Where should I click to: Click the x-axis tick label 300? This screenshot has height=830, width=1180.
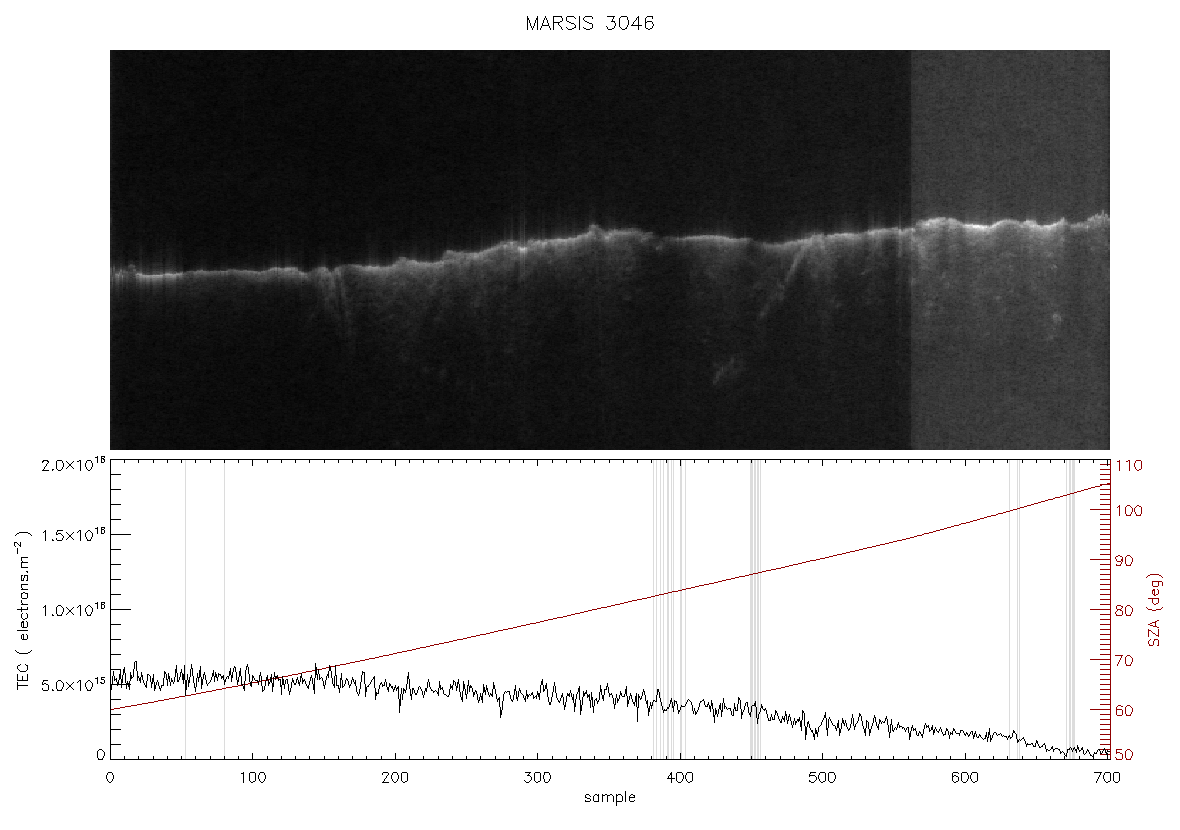pyautogui.click(x=537, y=777)
